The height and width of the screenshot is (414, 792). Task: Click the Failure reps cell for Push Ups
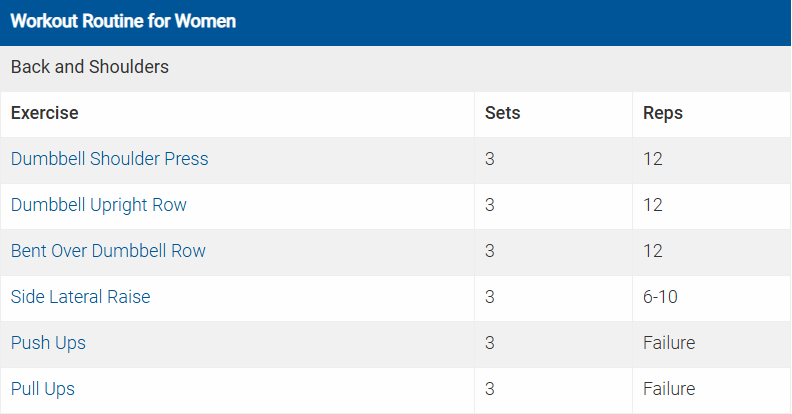669,343
